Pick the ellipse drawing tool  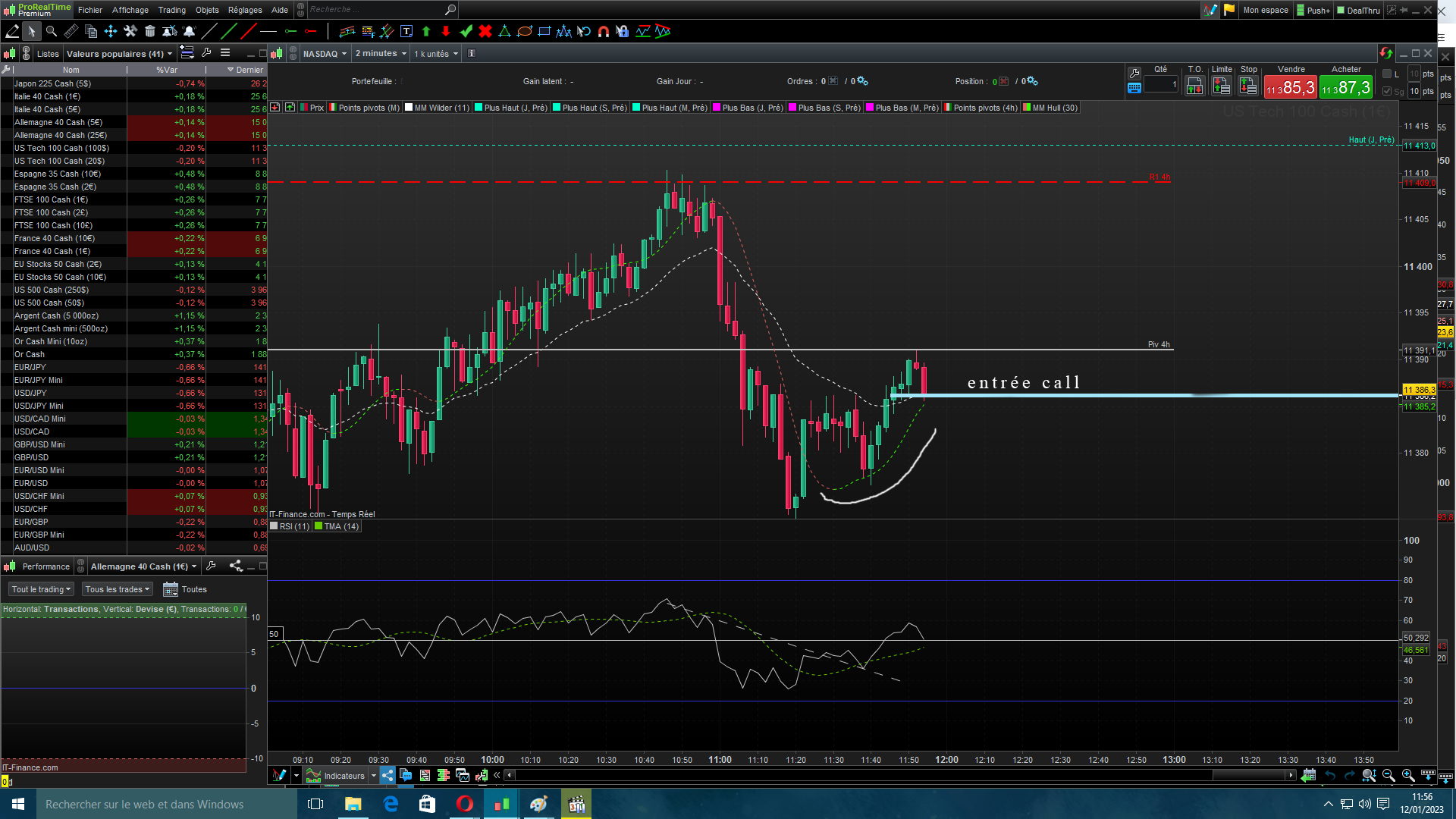click(x=525, y=31)
